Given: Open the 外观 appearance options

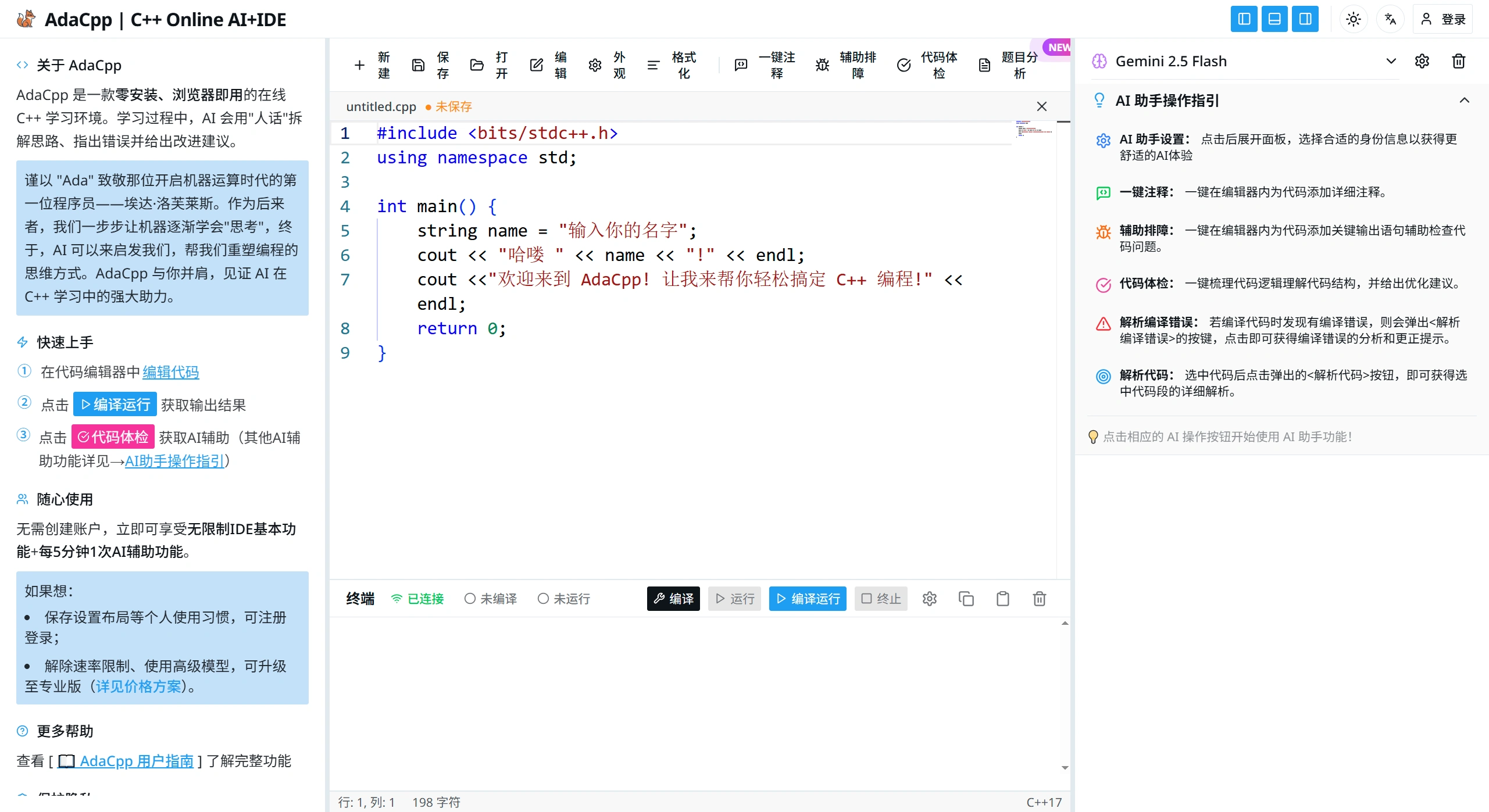Looking at the screenshot, I should (608, 65).
